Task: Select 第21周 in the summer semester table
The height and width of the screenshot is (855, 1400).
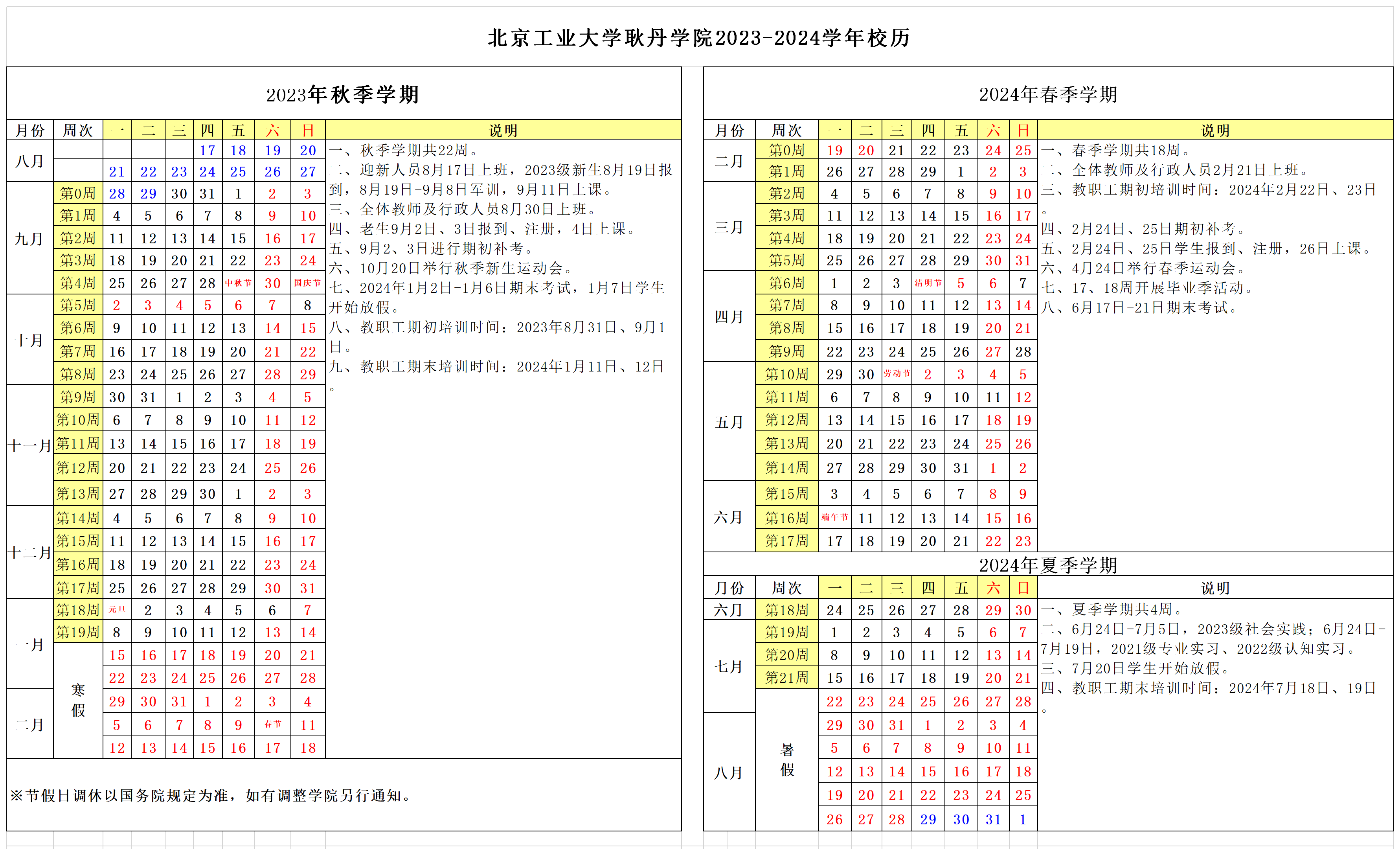Action: pyautogui.click(x=786, y=677)
